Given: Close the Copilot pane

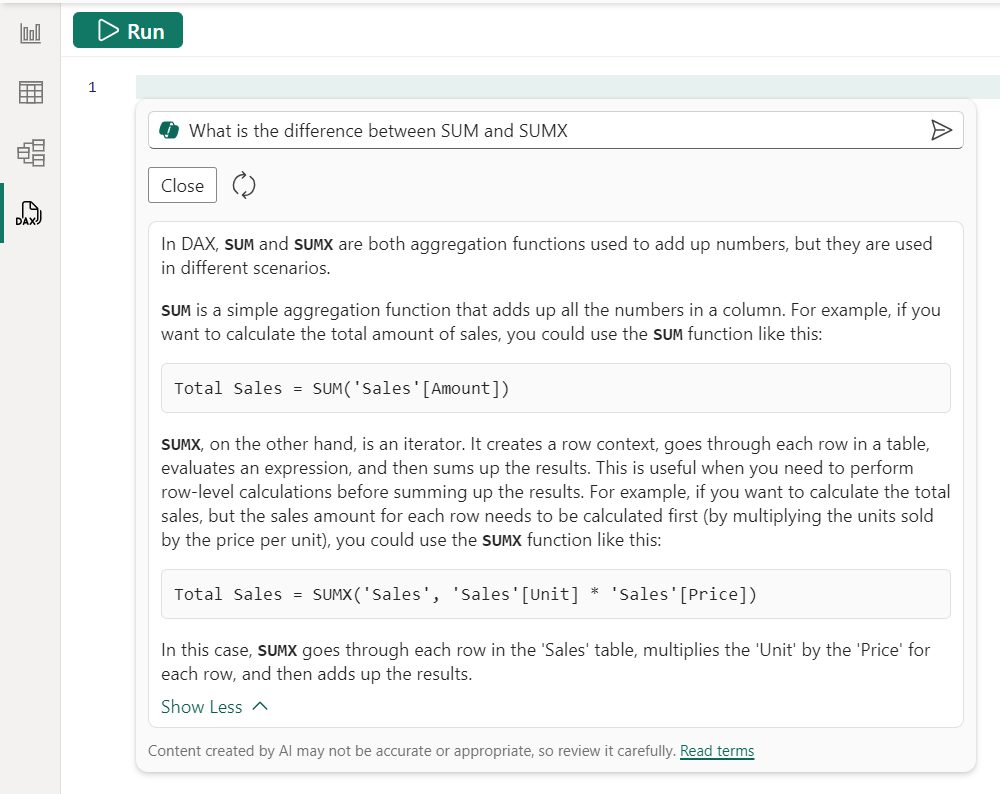Looking at the screenshot, I should 182,185.
